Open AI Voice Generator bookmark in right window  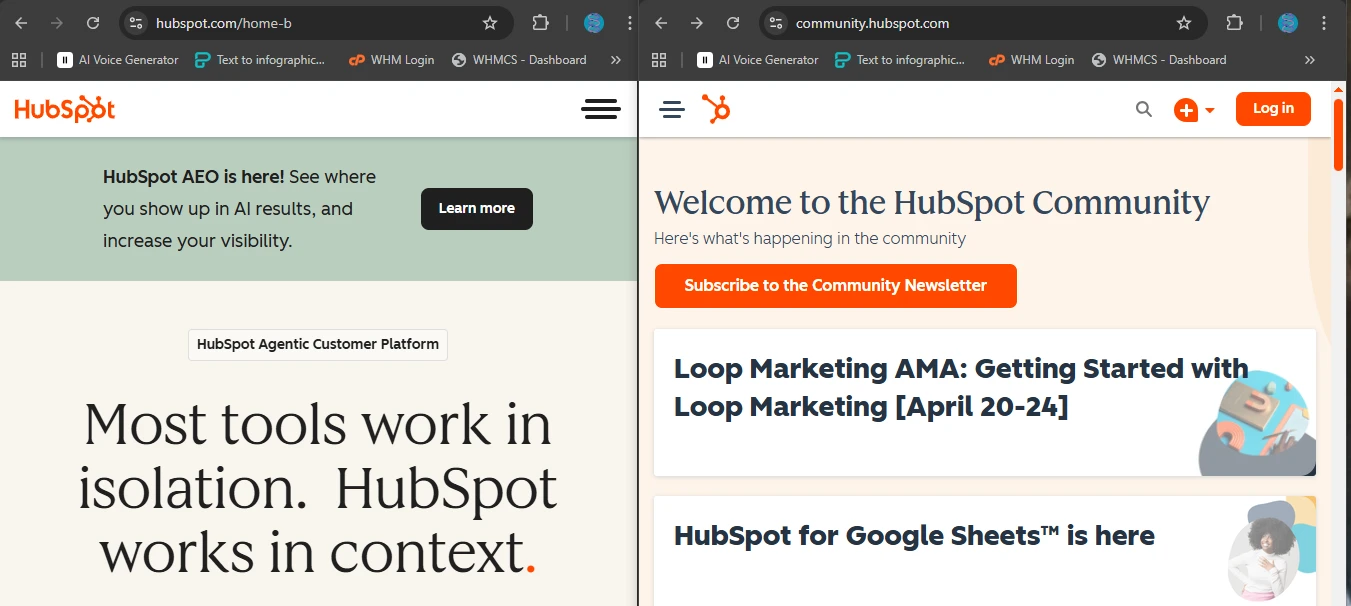[x=758, y=60]
